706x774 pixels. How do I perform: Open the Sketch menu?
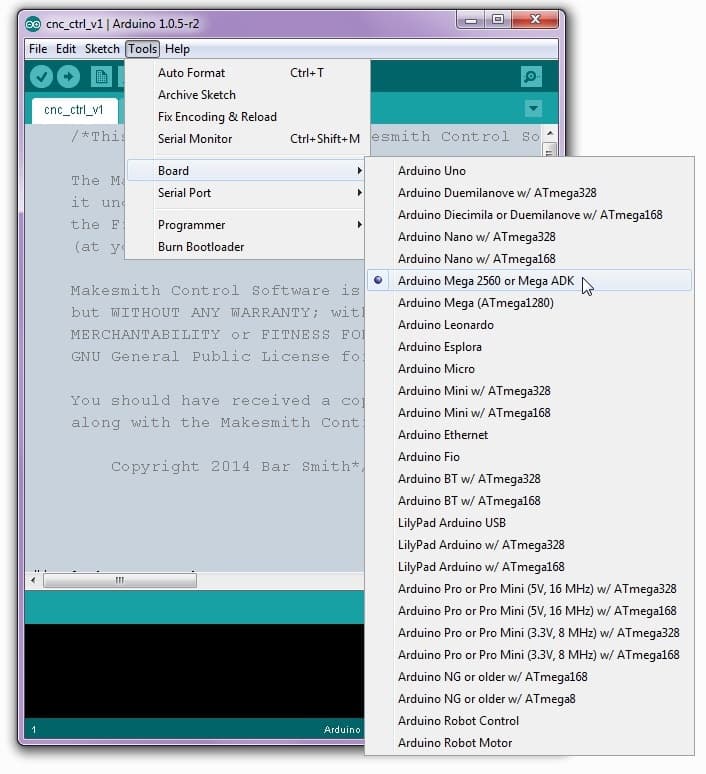pos(102,49)
